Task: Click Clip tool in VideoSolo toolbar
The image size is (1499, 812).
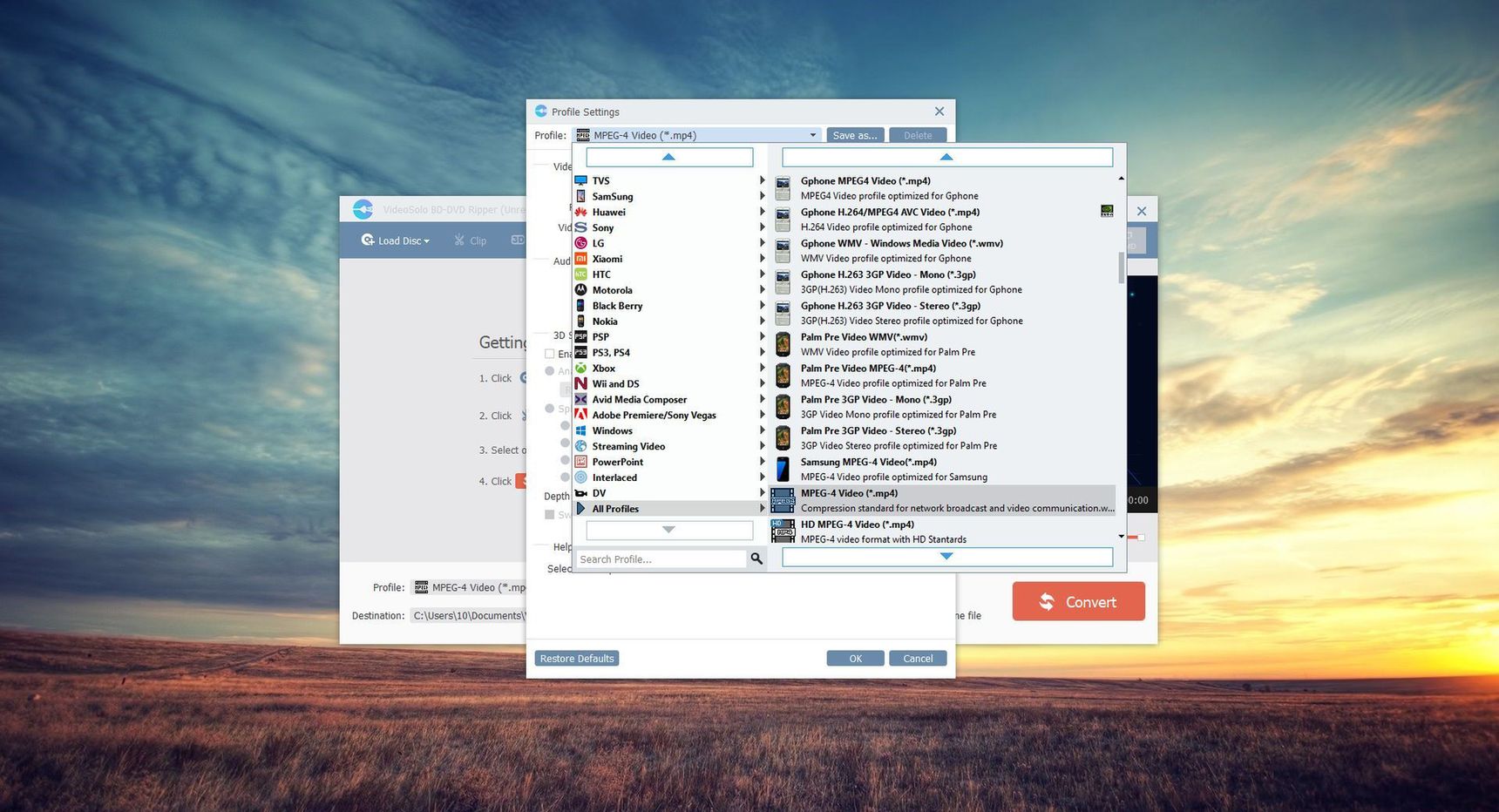Action: tap(471, 240)
